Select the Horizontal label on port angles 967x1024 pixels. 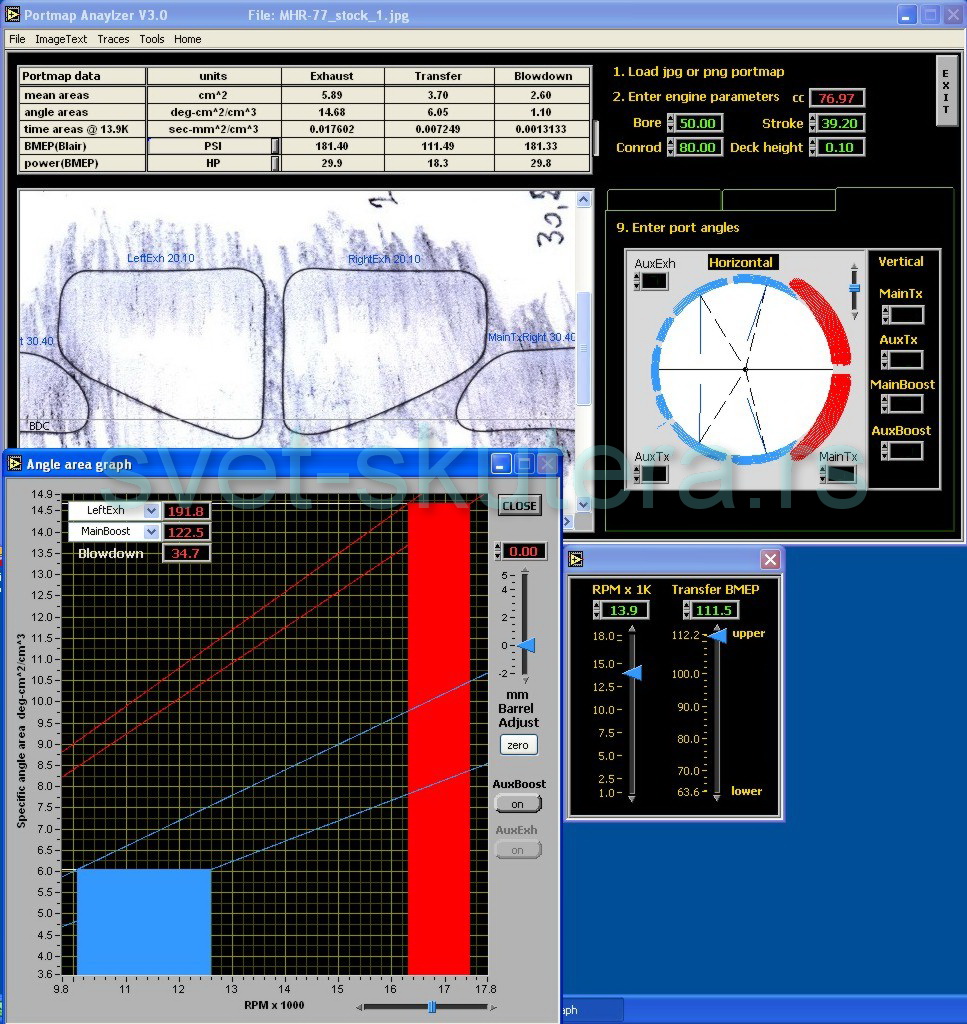pos(741,263)
